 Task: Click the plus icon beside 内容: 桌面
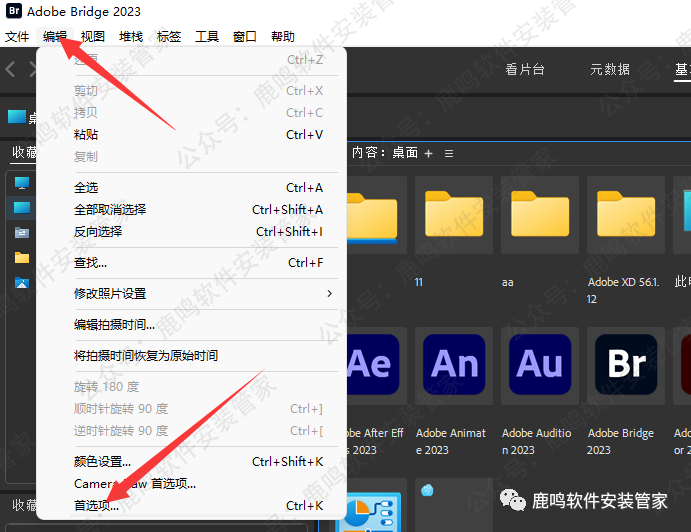tap(429, 154)
